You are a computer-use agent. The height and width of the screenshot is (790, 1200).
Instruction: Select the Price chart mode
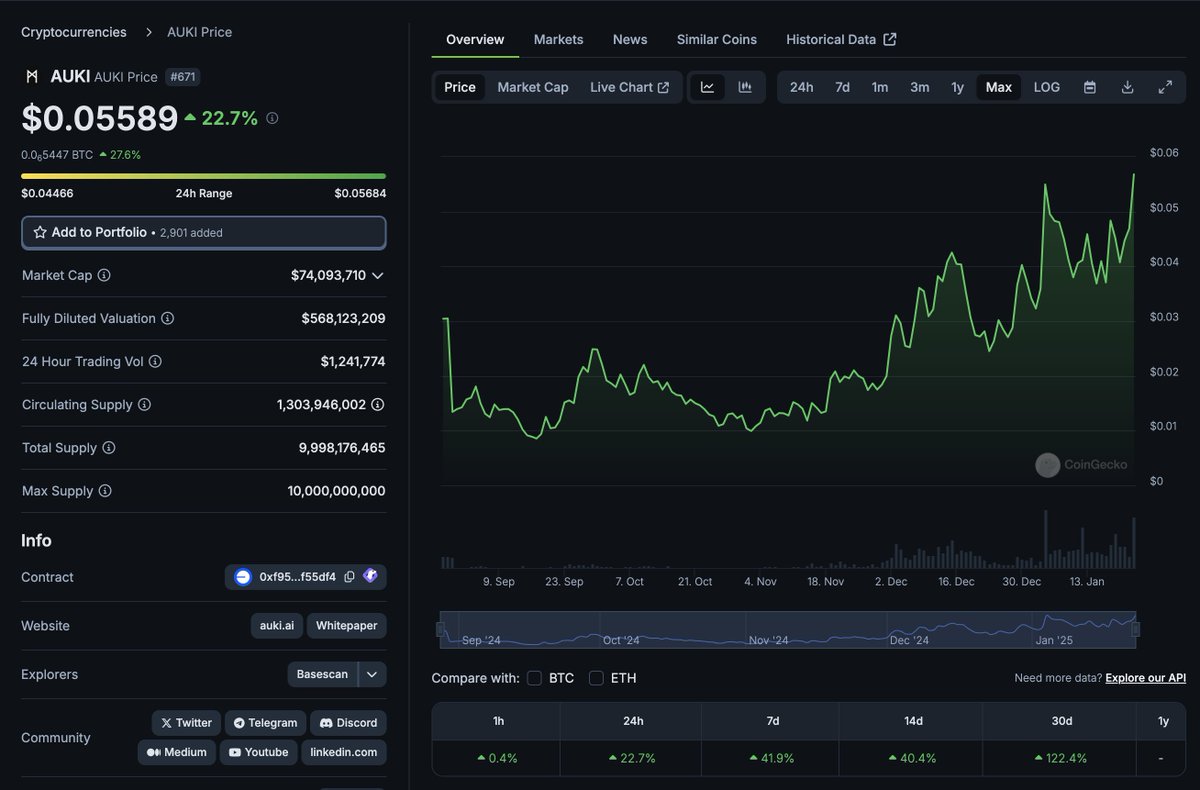pos(460,87)
